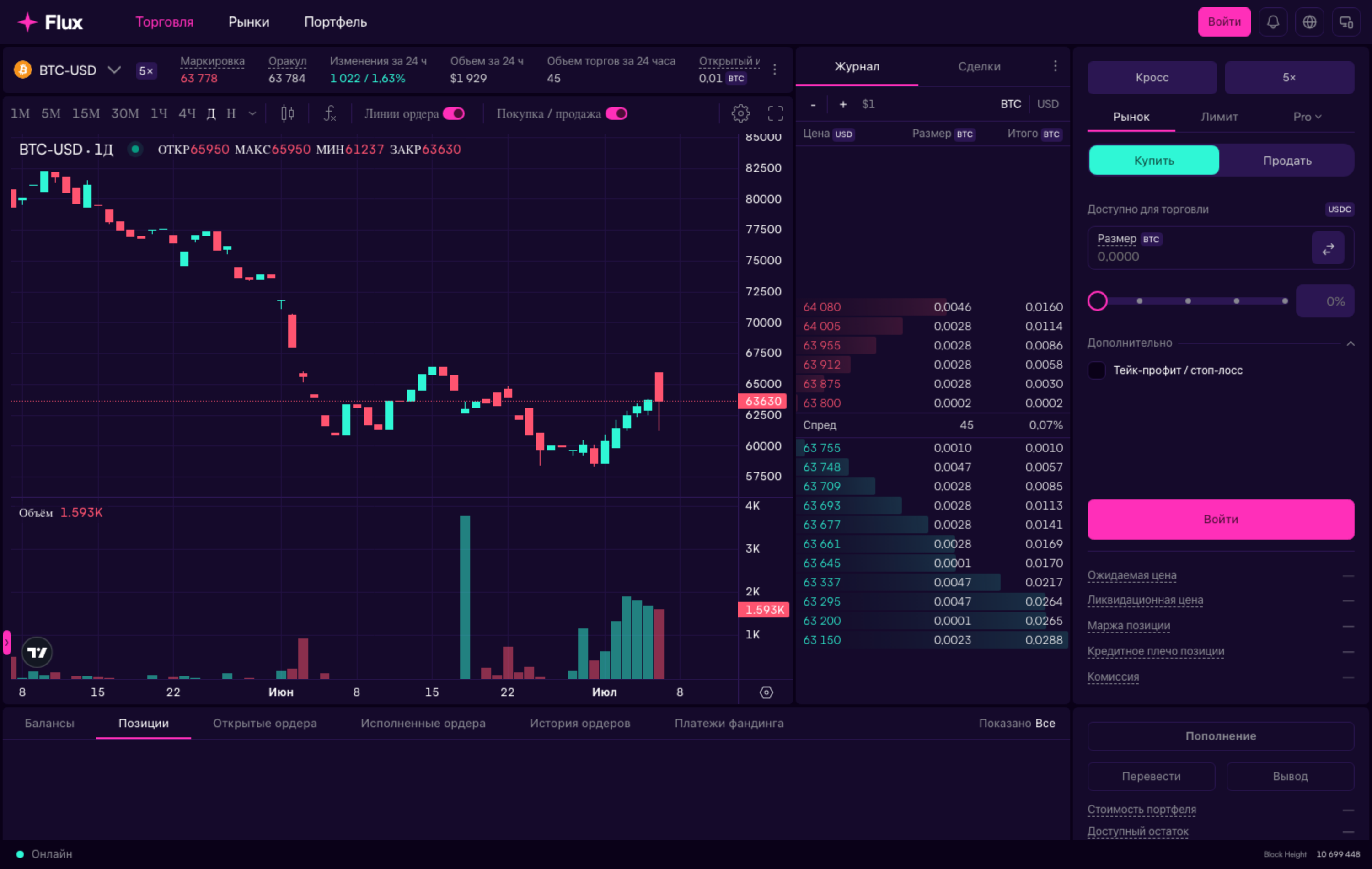Click the 5× leverage badge beside BTC-USD
The height and width of the screenshot is (869, 1372).
tap(146, 70)
